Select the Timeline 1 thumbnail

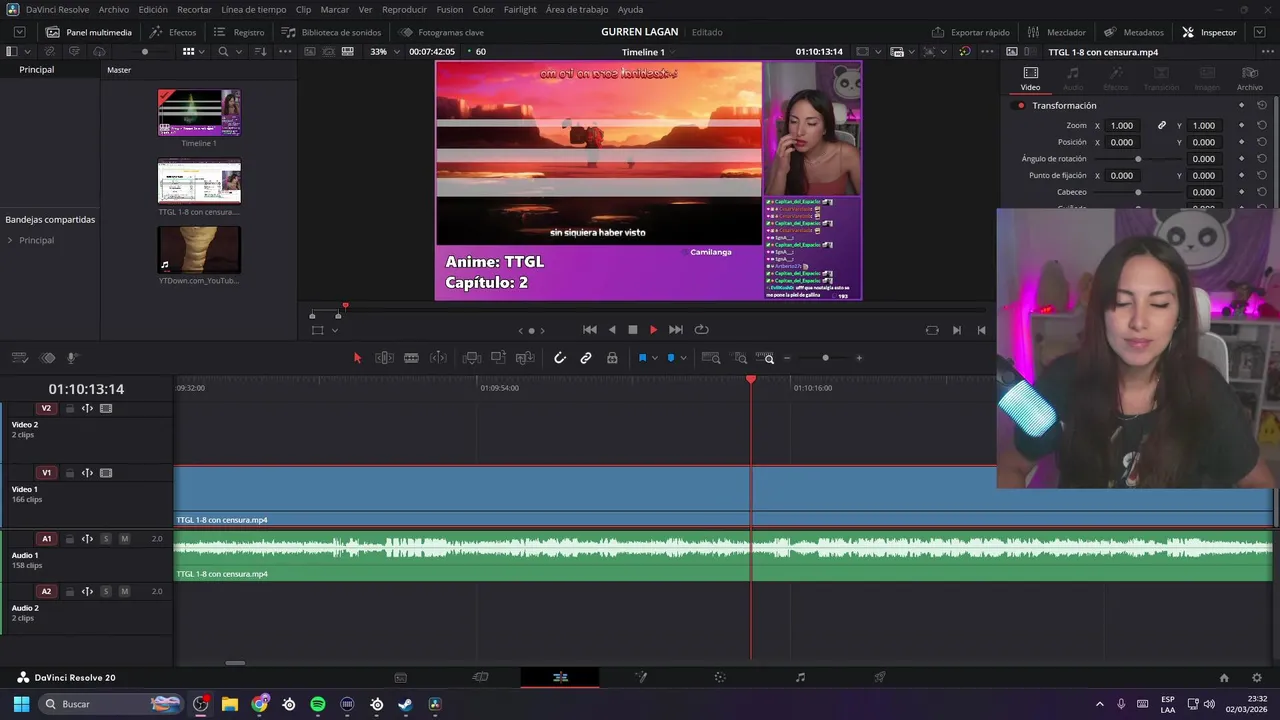(x=199, y=112)
